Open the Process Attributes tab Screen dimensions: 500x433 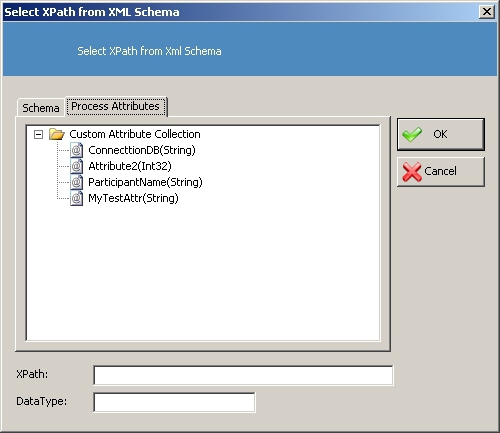tap(116, 106)
